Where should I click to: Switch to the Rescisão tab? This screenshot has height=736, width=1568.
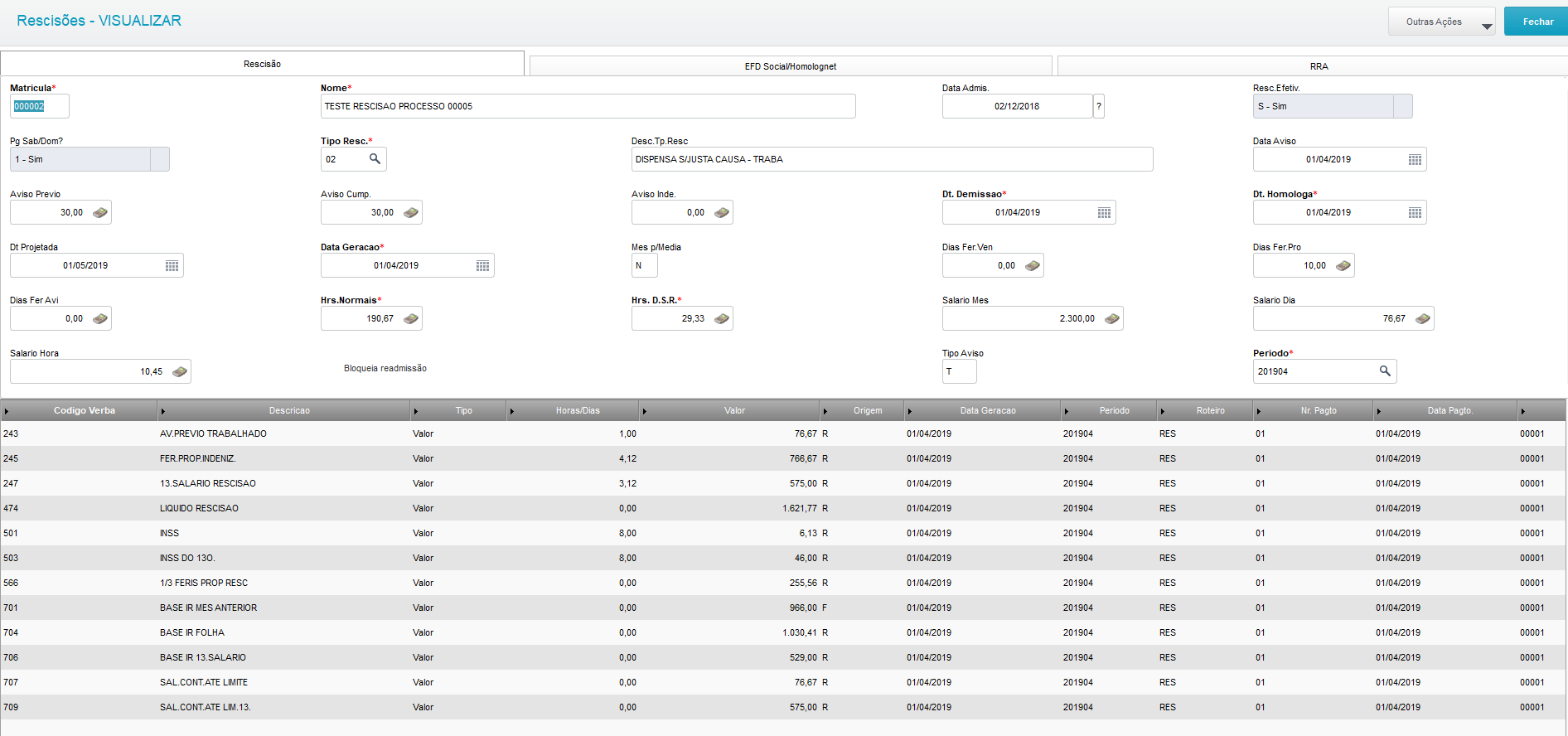[262, 64]
